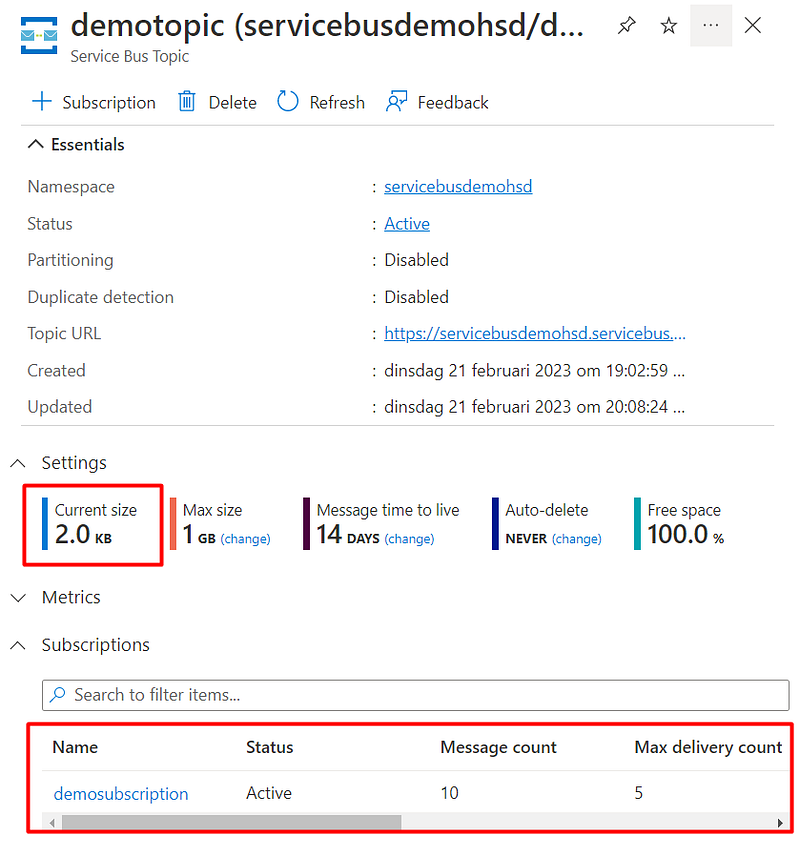Close the demotopic blade
800x852 pixels.
coord(753,25)
